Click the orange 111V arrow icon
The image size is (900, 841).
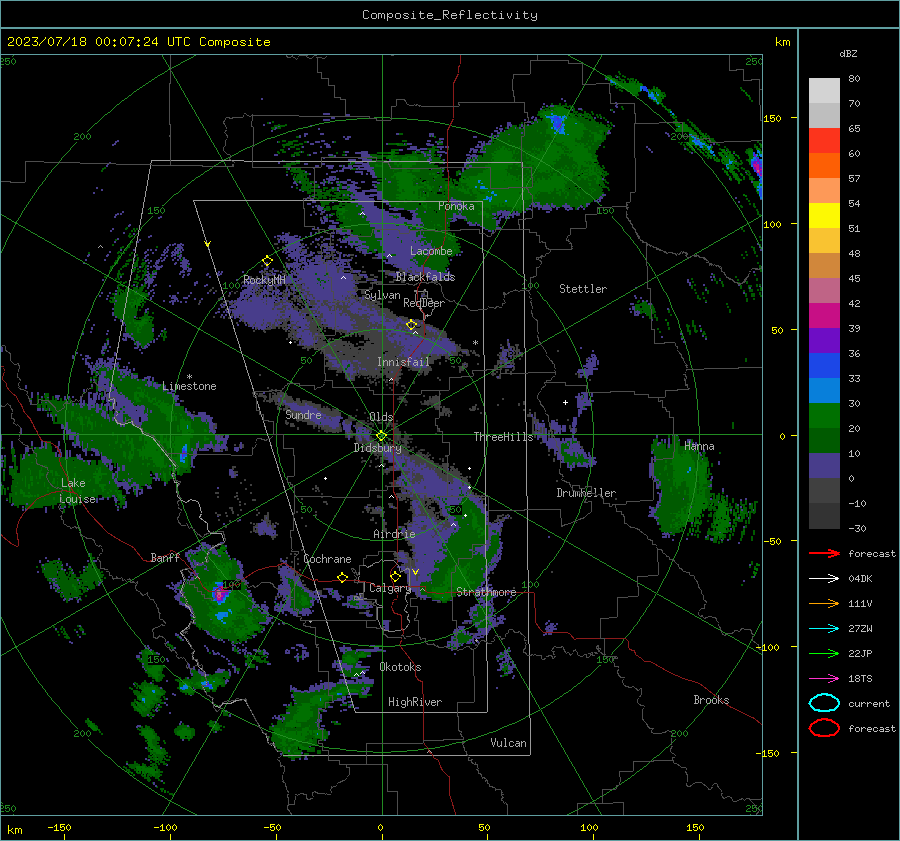[x=824, y=603]
